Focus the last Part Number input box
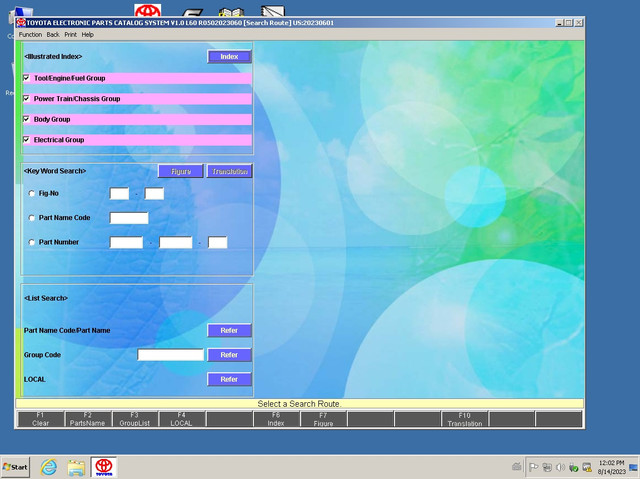The image size is (640, 479). point(218,242)
